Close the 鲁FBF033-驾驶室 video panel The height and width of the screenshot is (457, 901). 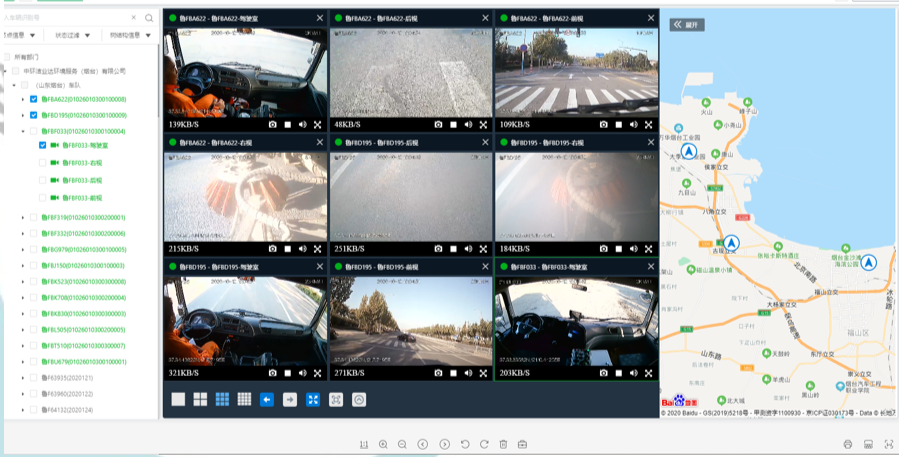coord(651,267)
